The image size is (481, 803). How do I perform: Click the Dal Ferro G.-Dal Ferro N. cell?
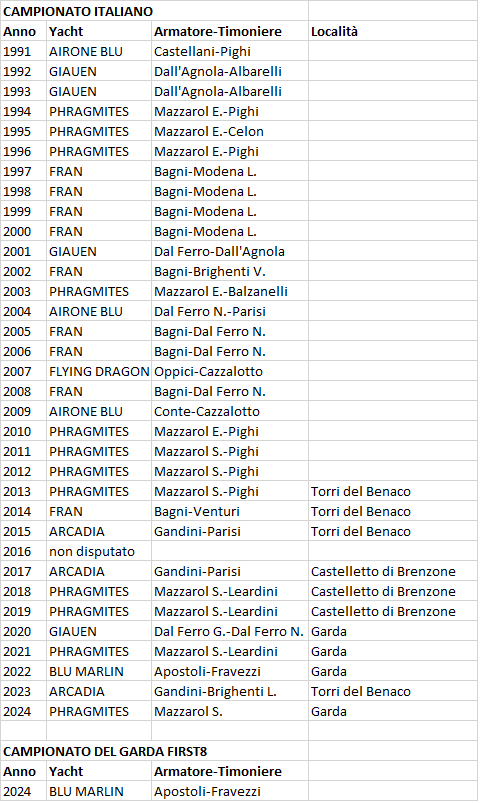[x=230, y=631]
